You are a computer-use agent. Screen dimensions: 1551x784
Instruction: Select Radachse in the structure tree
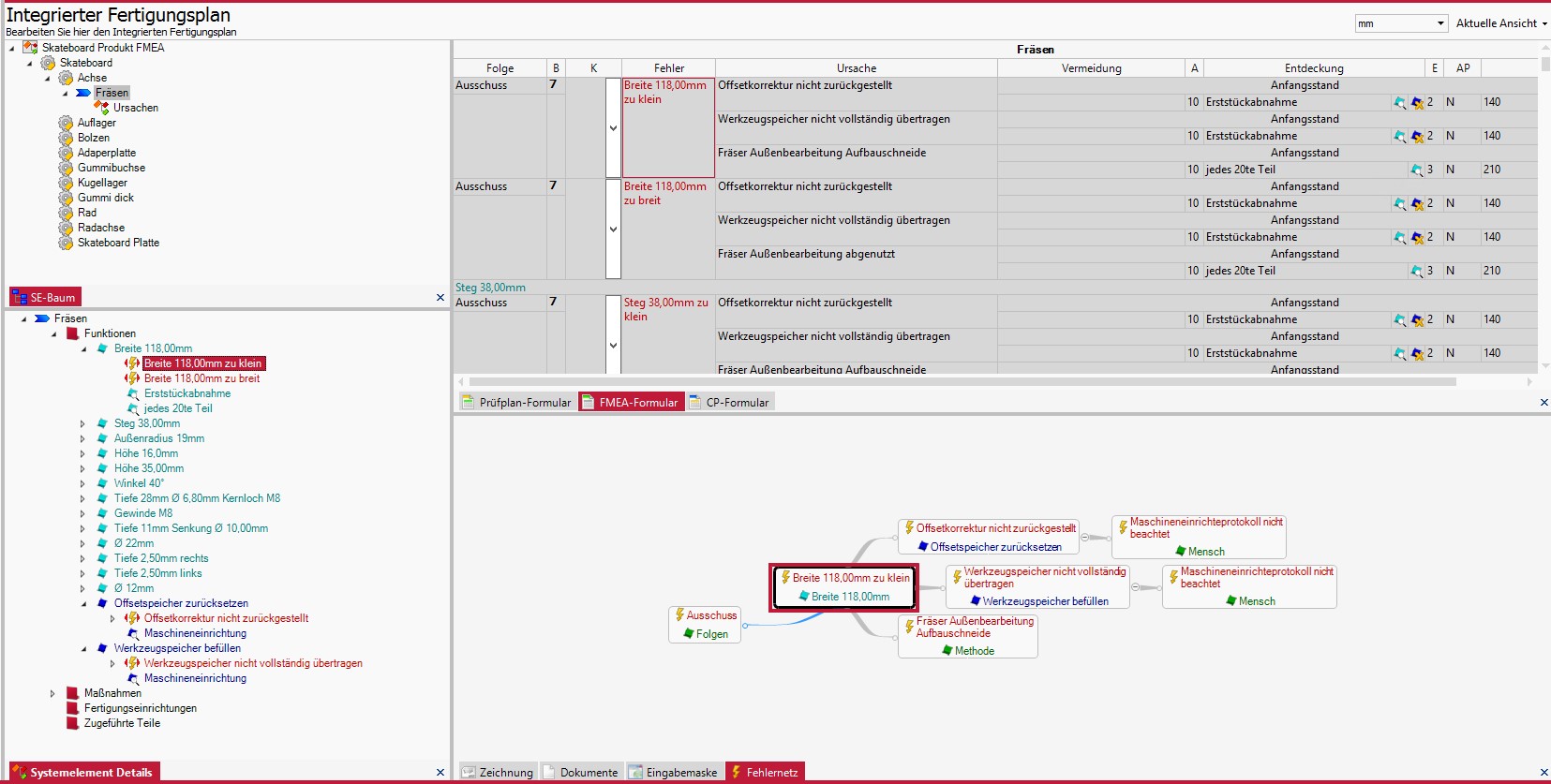100,228
